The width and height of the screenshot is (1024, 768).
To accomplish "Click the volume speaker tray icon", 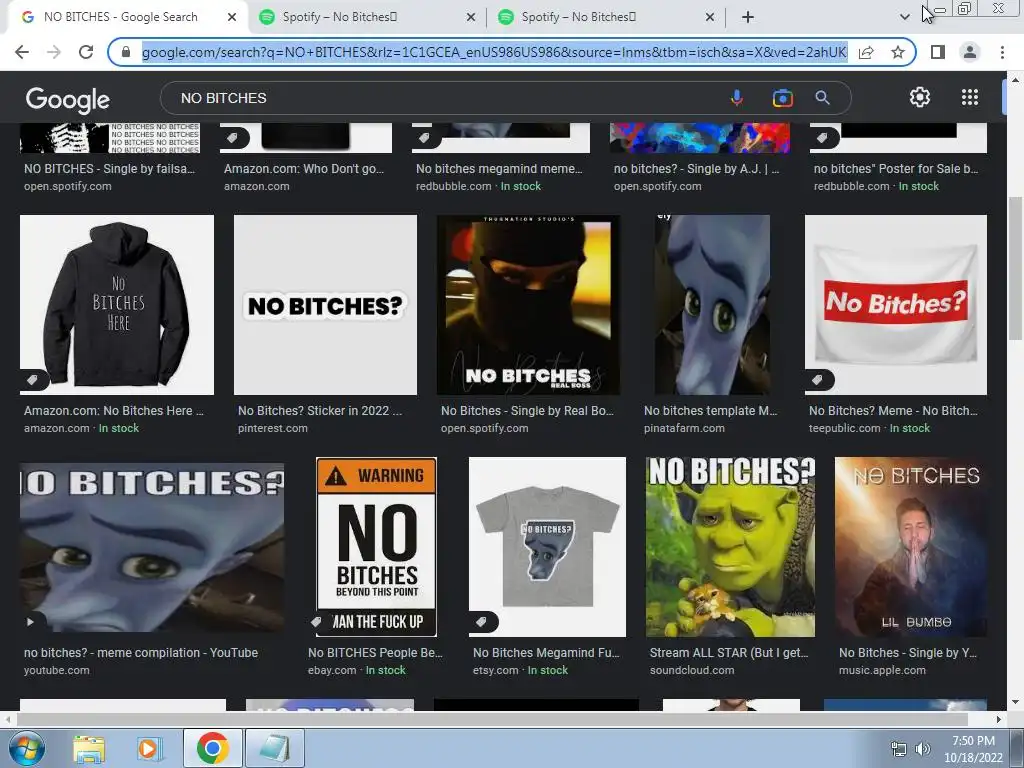I will [923, 750].
